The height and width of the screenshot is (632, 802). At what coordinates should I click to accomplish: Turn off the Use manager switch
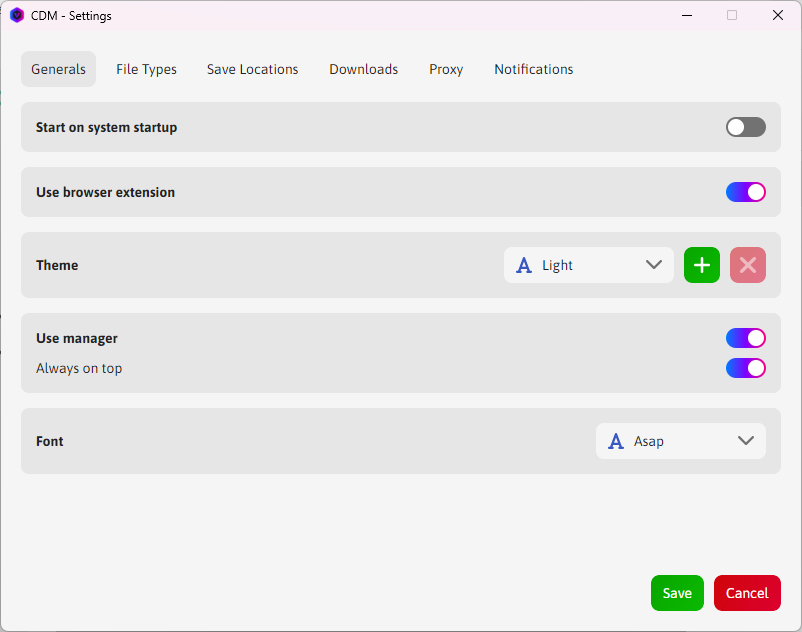click(745, 338)
